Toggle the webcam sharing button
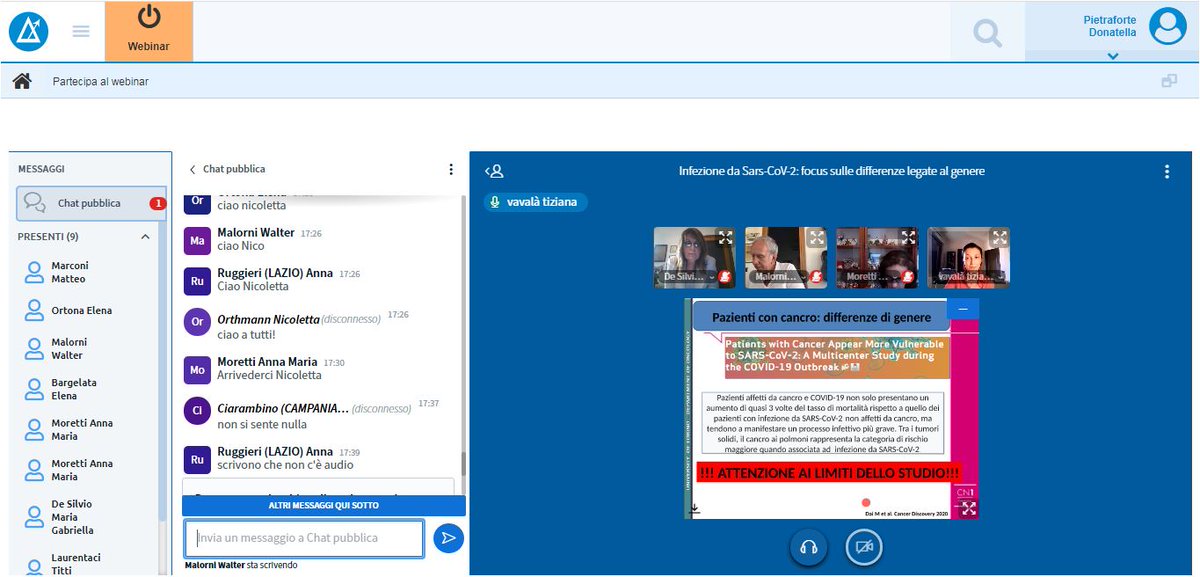This screenshot has height=577, width=1200. tap(864, 547)
